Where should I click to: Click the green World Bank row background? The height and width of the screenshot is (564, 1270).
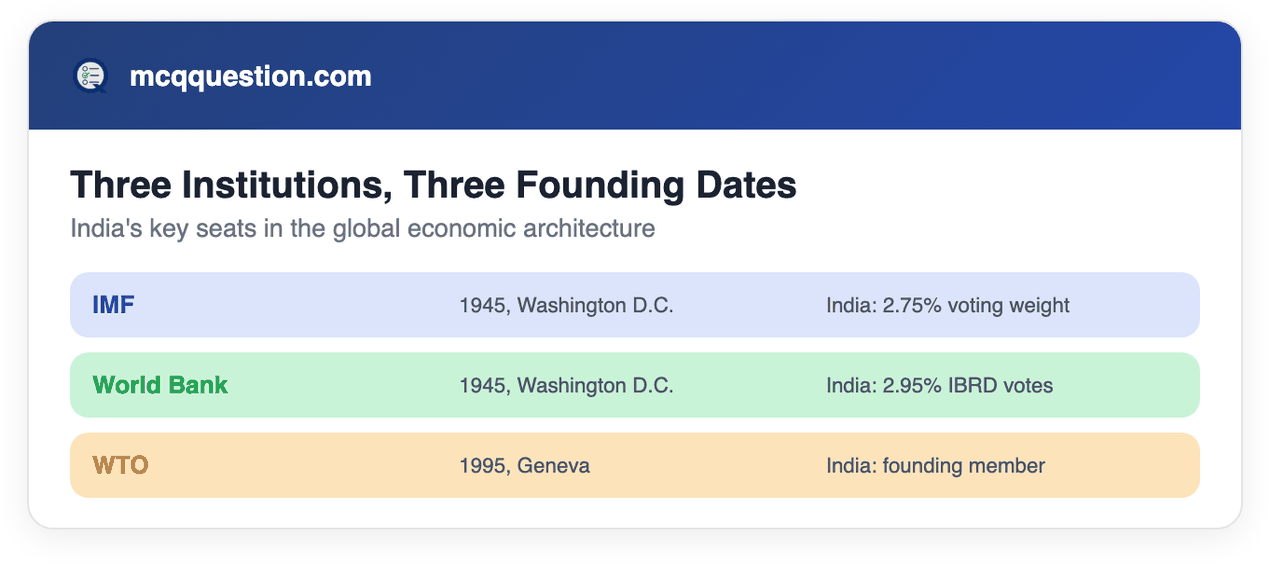coord(634,385)
